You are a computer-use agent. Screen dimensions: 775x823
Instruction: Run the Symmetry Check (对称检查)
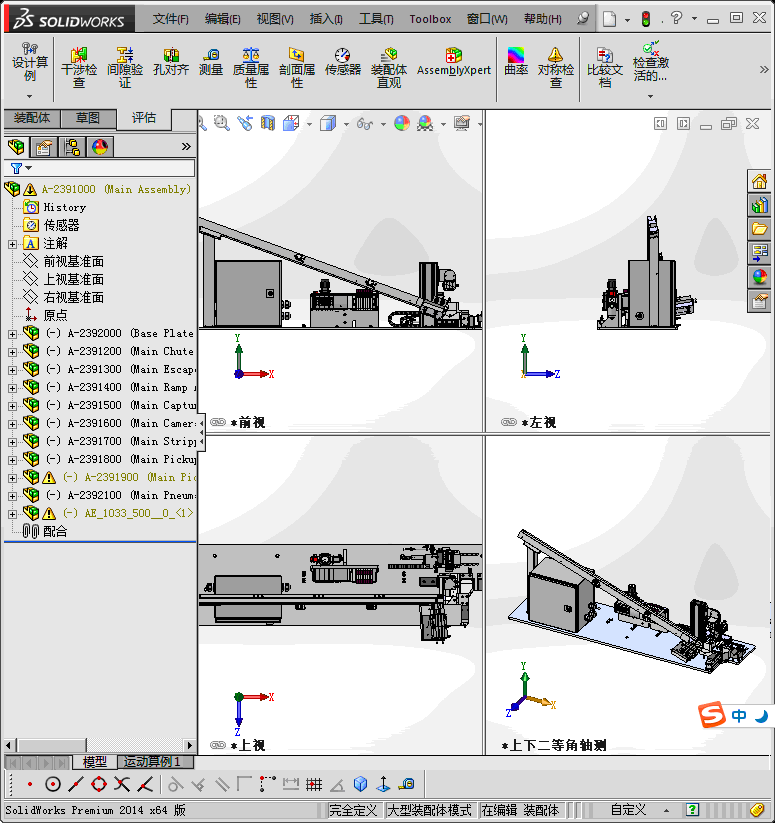556,68
